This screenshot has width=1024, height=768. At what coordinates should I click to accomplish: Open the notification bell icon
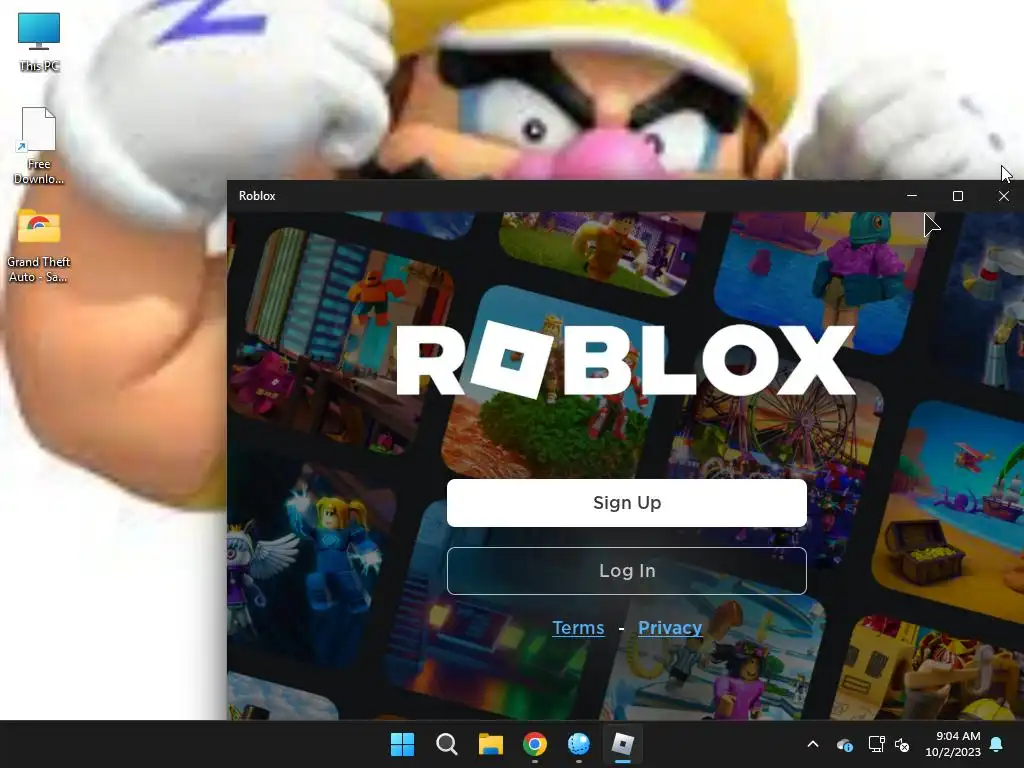(997, 744)
